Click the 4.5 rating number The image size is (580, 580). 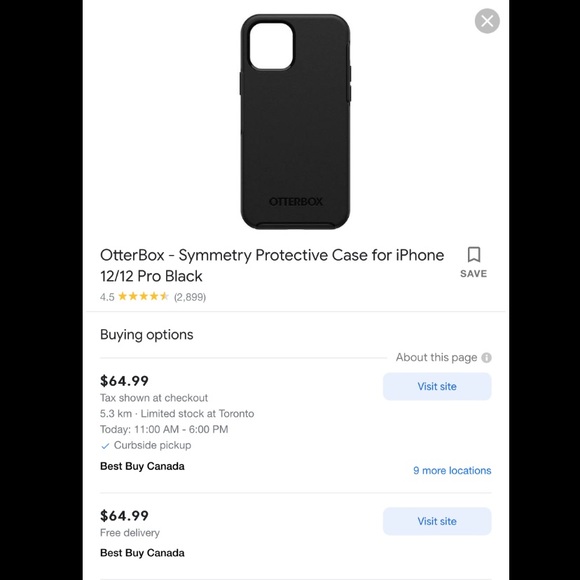[x=107, y=297]
